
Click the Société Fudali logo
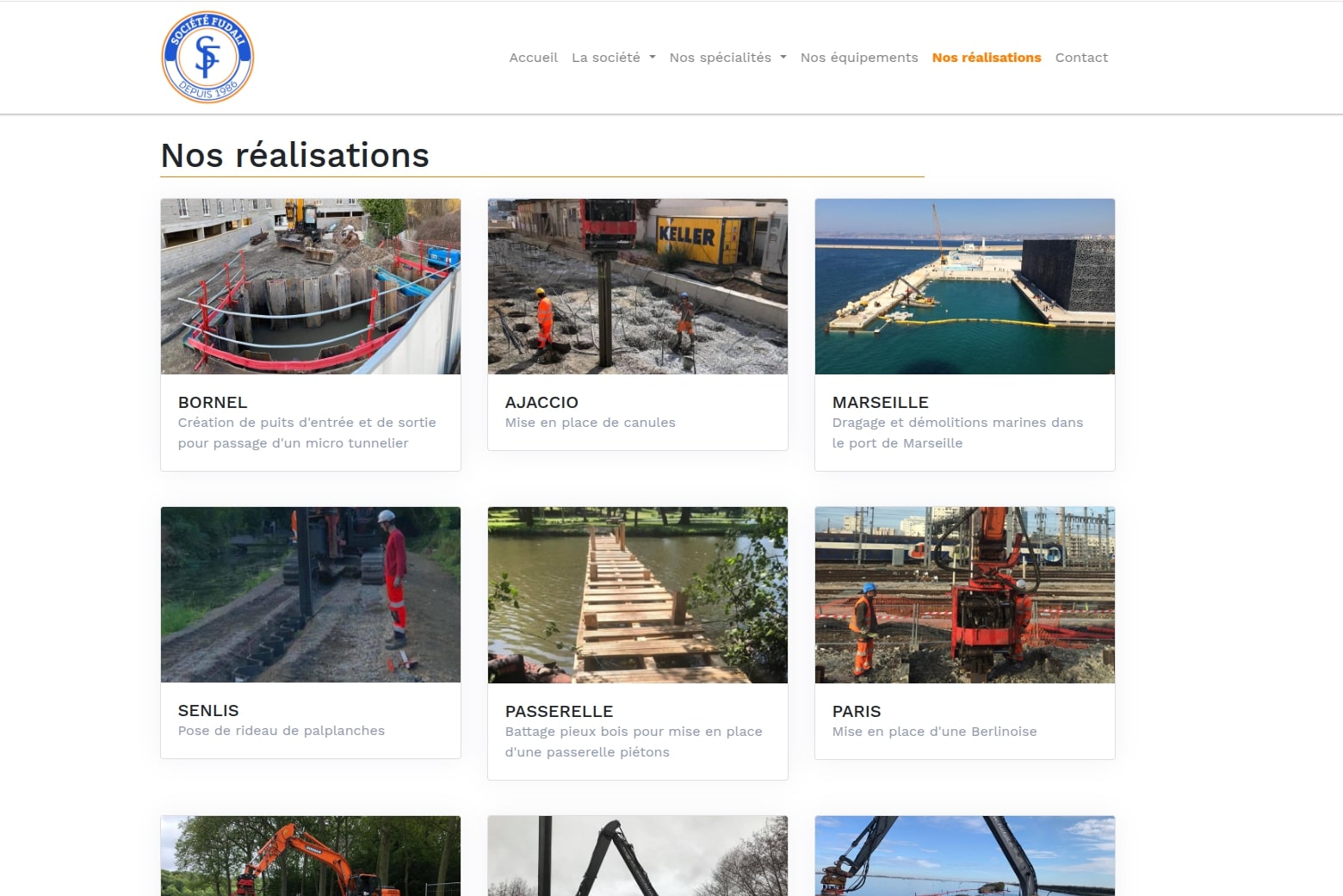(207, 57)
